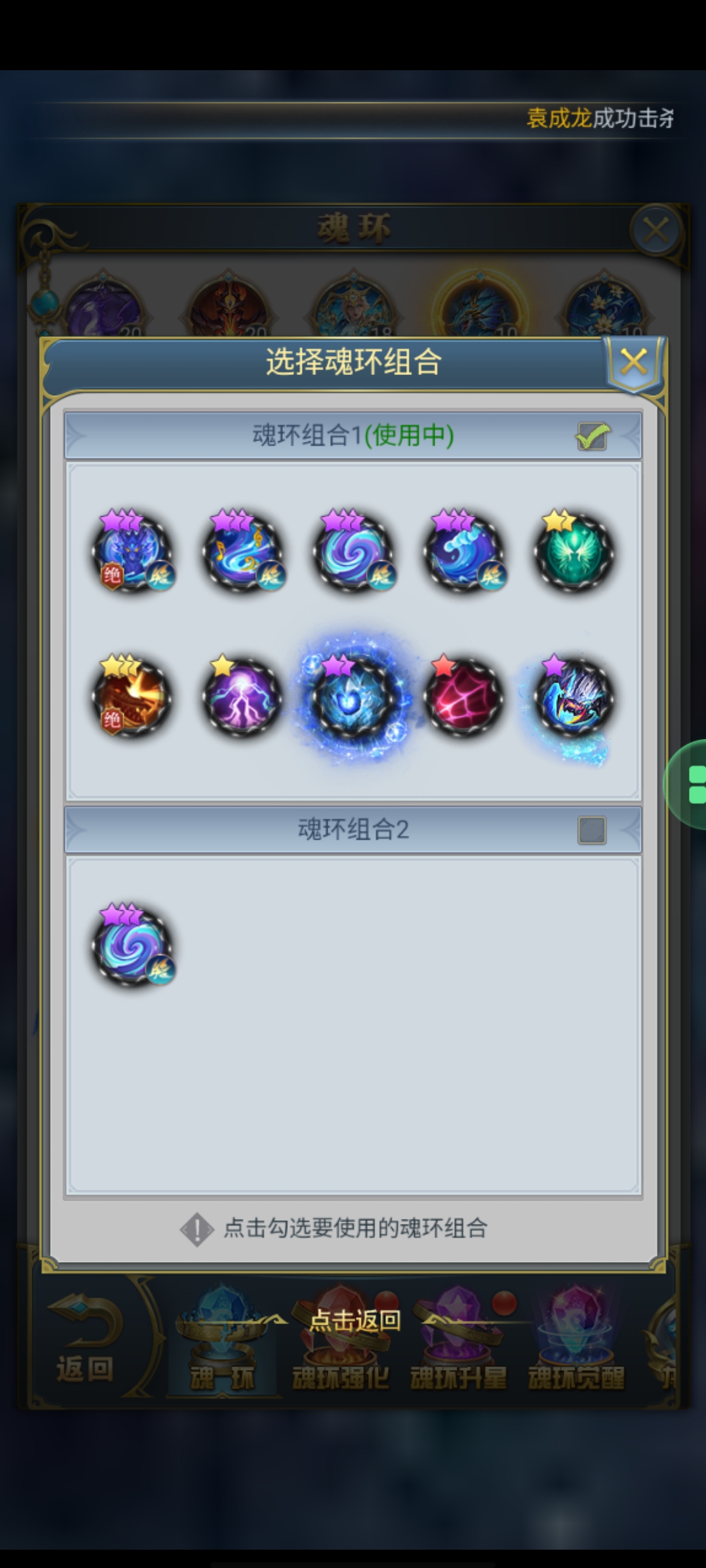Uncheck the 魂环组合1 in-use checkbox

[592, 436]
